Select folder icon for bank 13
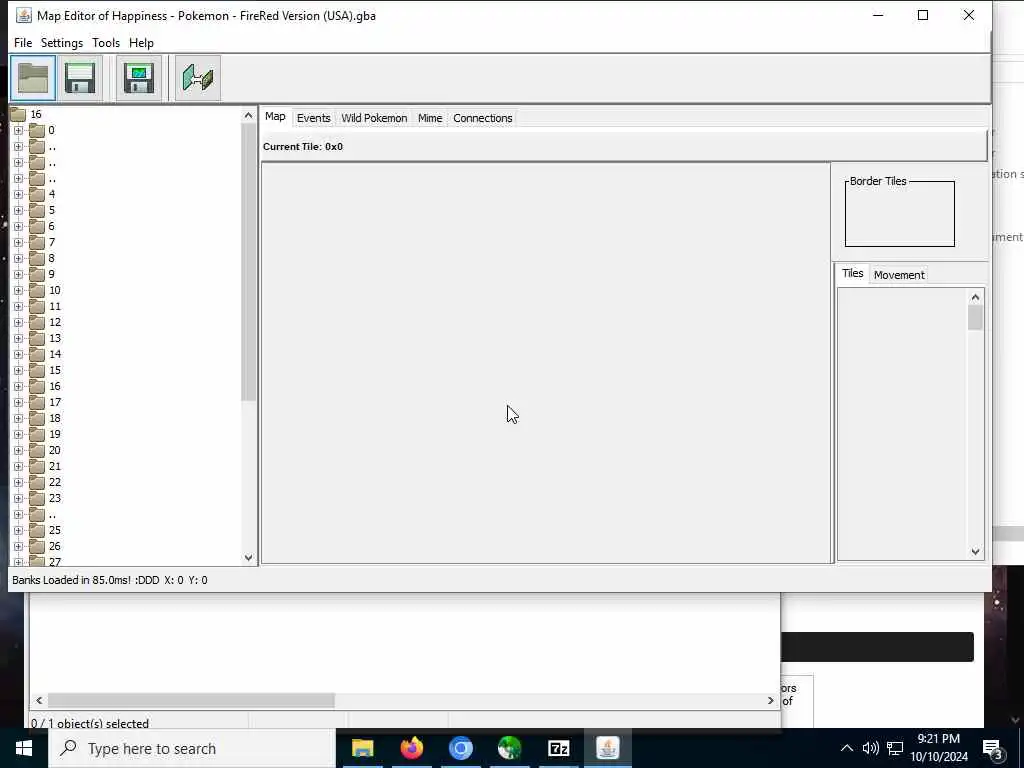 [x=37, y=338]
